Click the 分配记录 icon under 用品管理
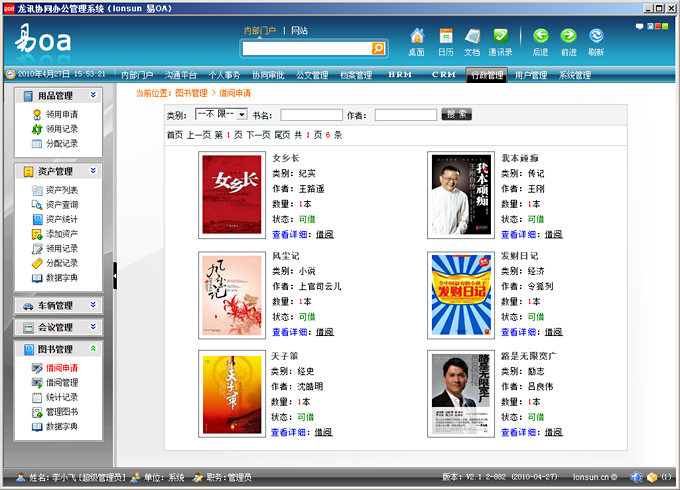The width and height of the screenshot is (680, 490). 37,144
